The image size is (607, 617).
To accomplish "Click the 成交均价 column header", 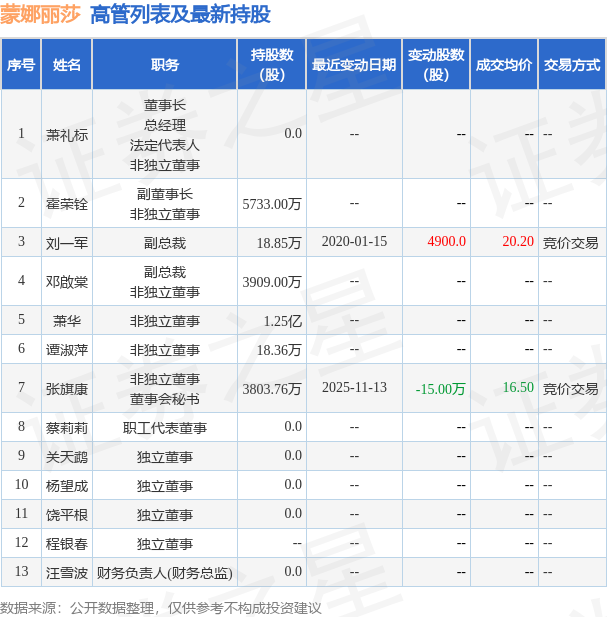I will click(x=504, y=65).
